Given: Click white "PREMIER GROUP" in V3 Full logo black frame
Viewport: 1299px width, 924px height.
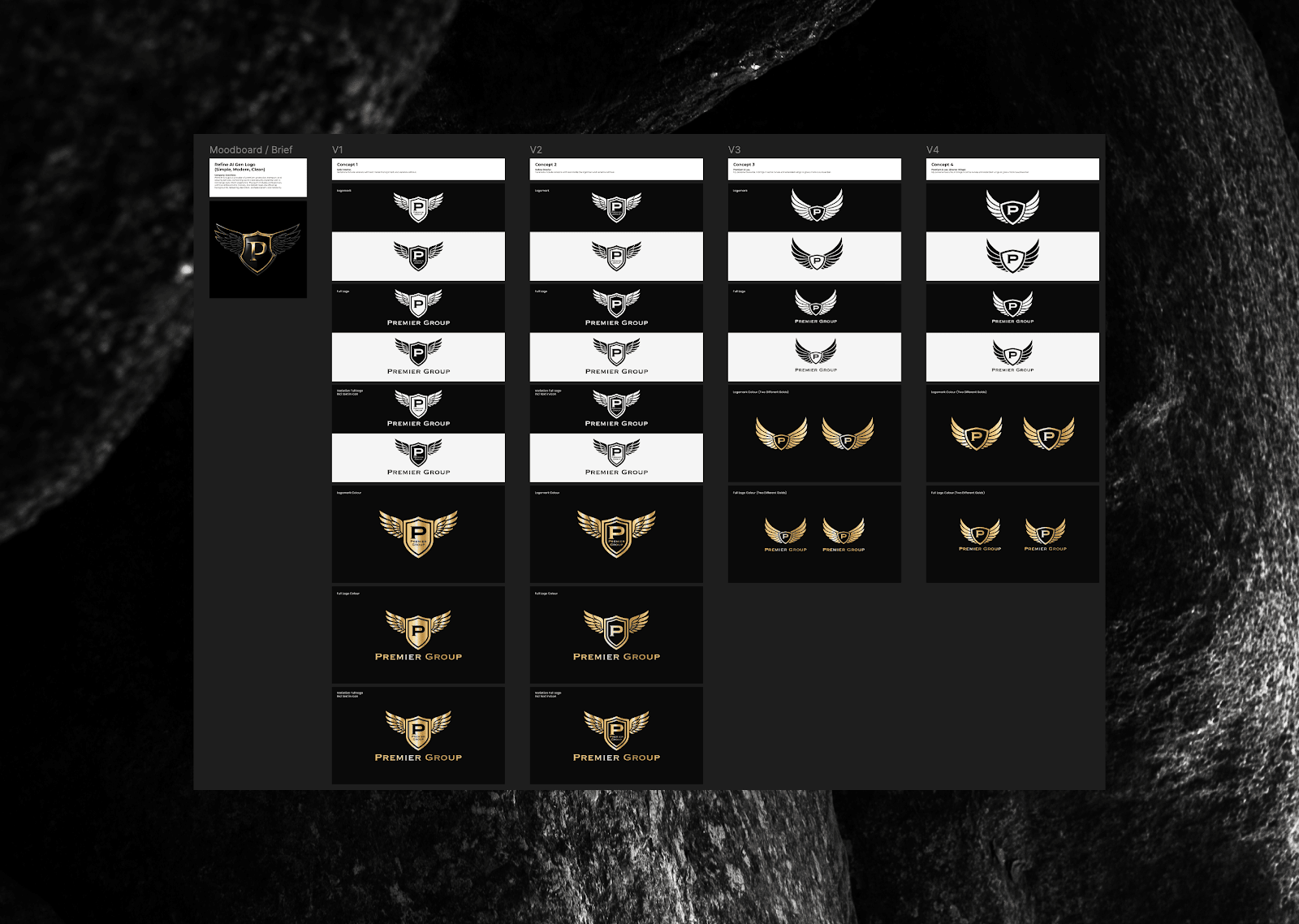Looking at the screenshot, I should [816, 322].
